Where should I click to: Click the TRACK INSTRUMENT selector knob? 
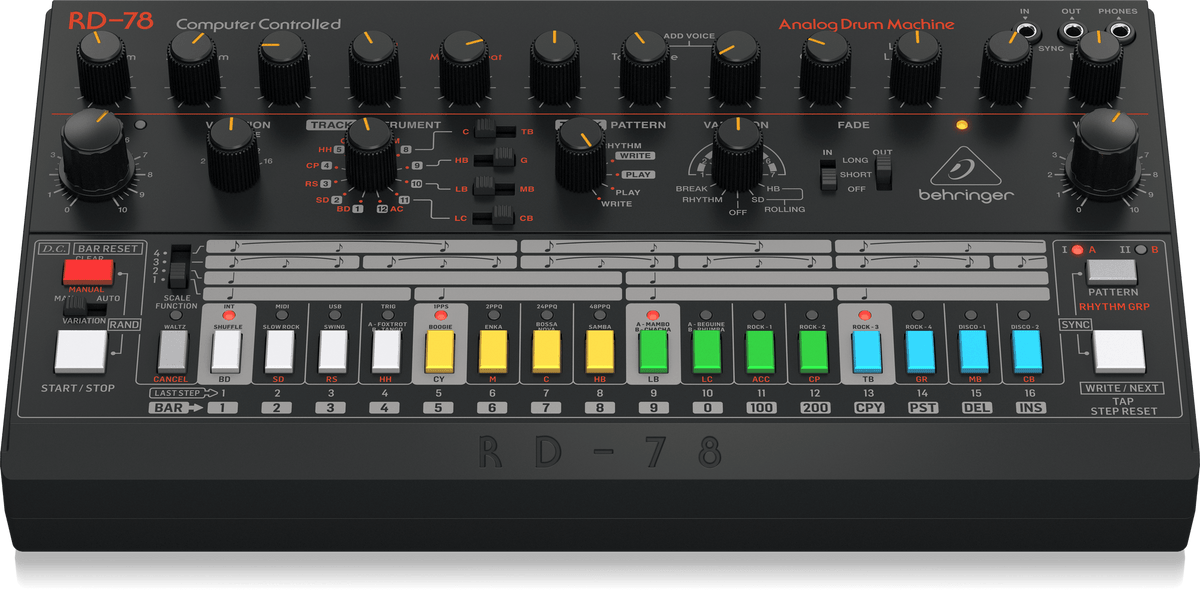(370, 159)
